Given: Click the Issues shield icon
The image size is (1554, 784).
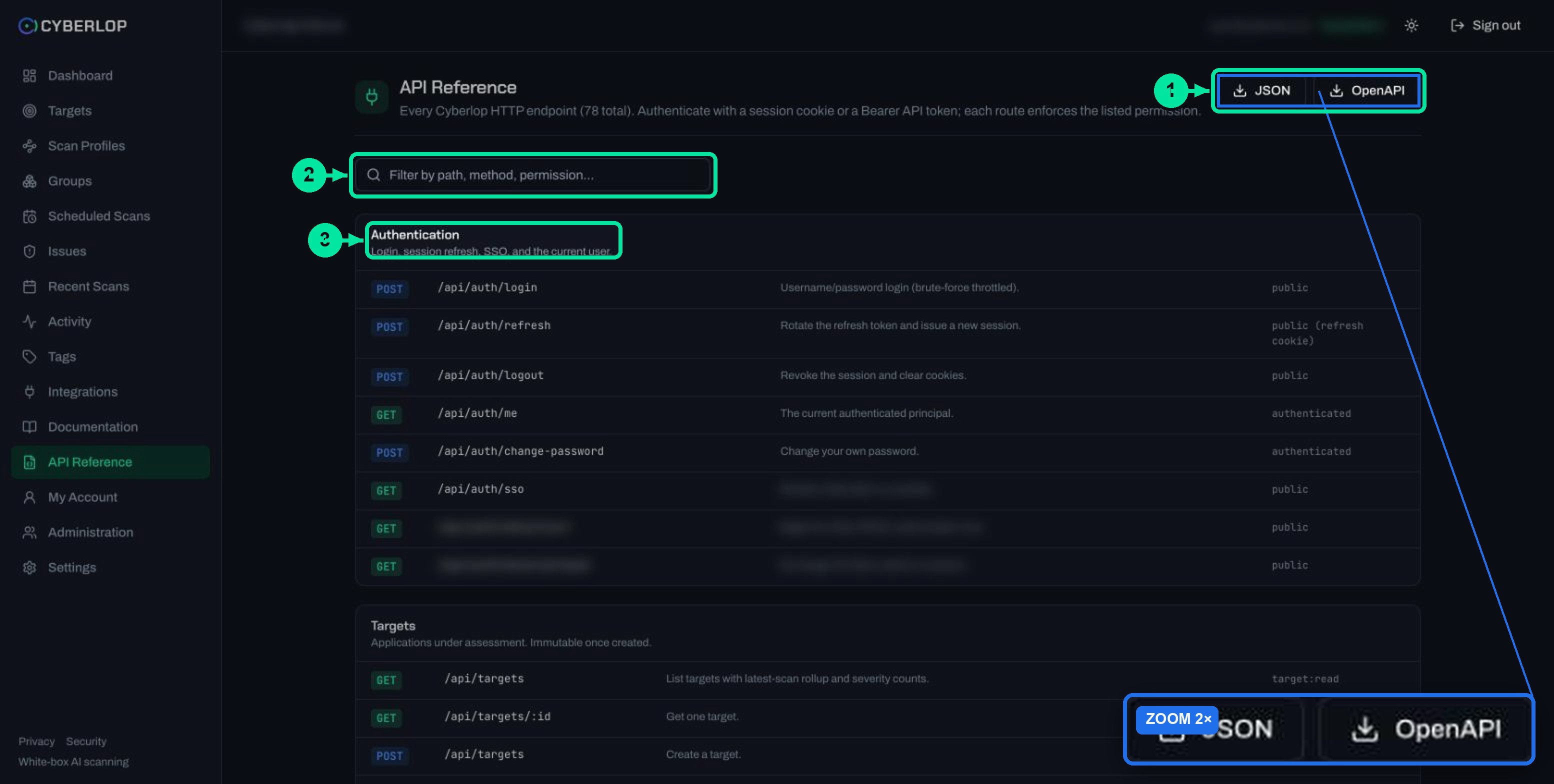Looking at the screenshot, I should point(29,251).
